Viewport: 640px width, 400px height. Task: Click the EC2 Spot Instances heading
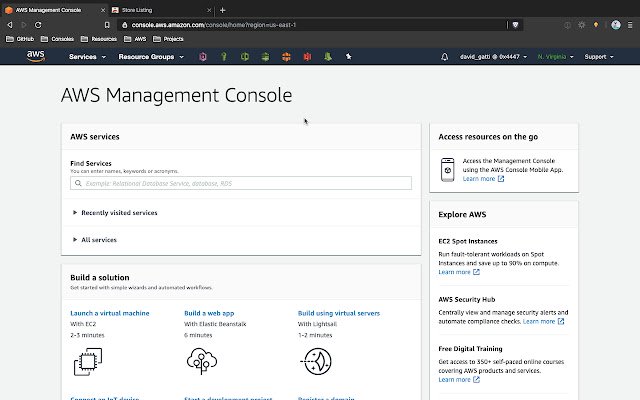468,241
